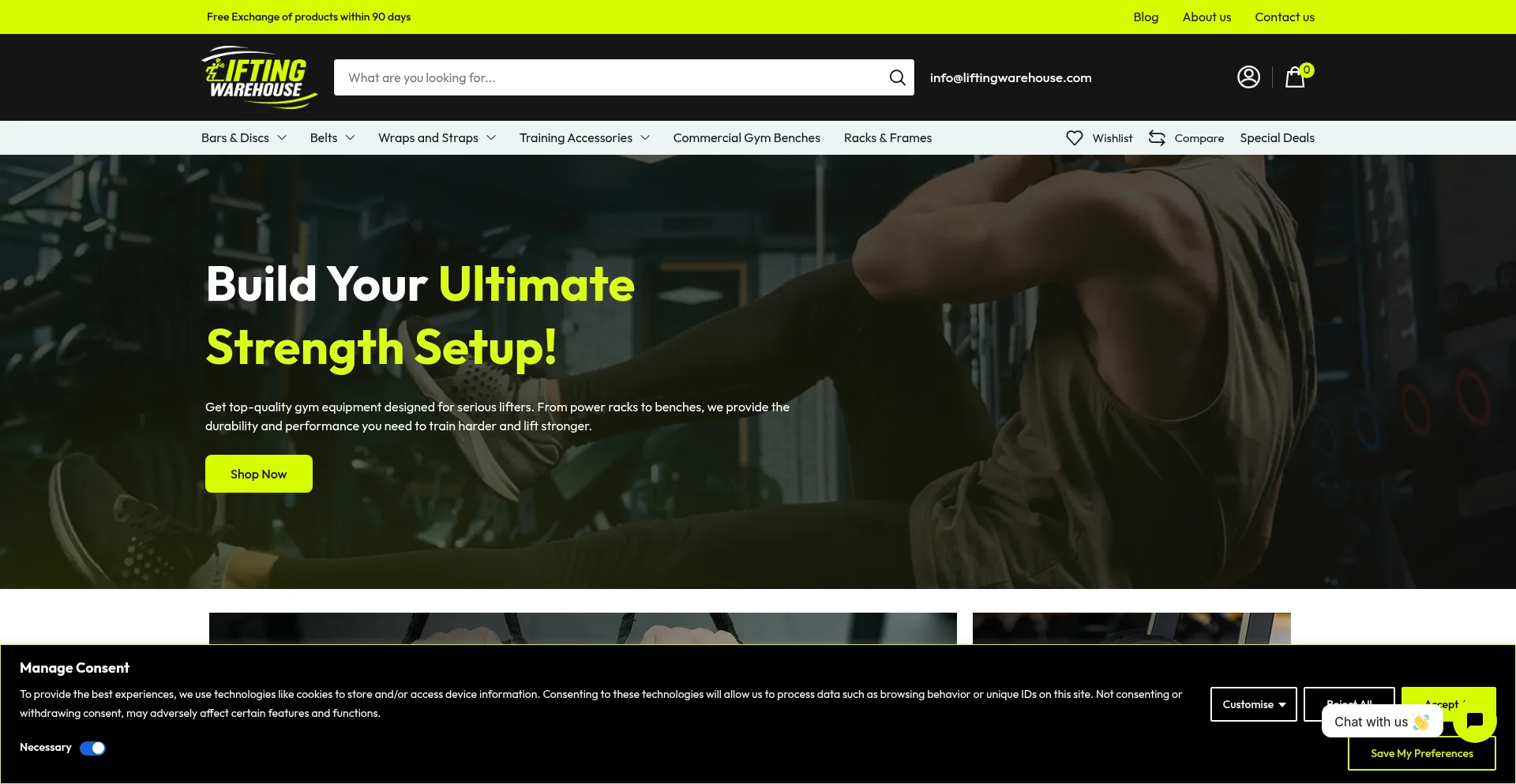The width and height of the screenshot is (1516, 784).
Task: Focus the product search field
Action: 608,77
